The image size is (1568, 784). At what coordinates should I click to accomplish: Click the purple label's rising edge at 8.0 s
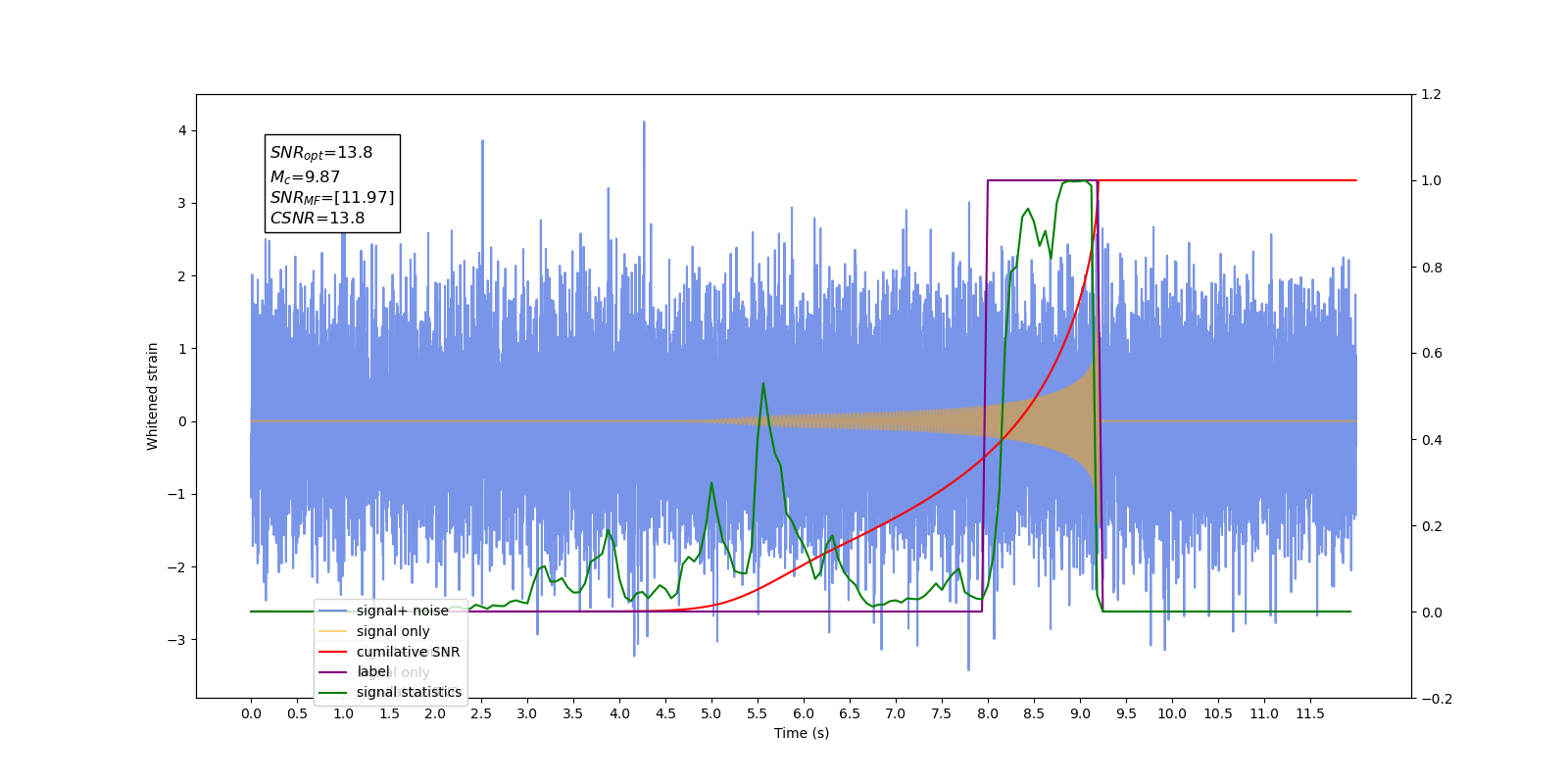pos(985,396)
